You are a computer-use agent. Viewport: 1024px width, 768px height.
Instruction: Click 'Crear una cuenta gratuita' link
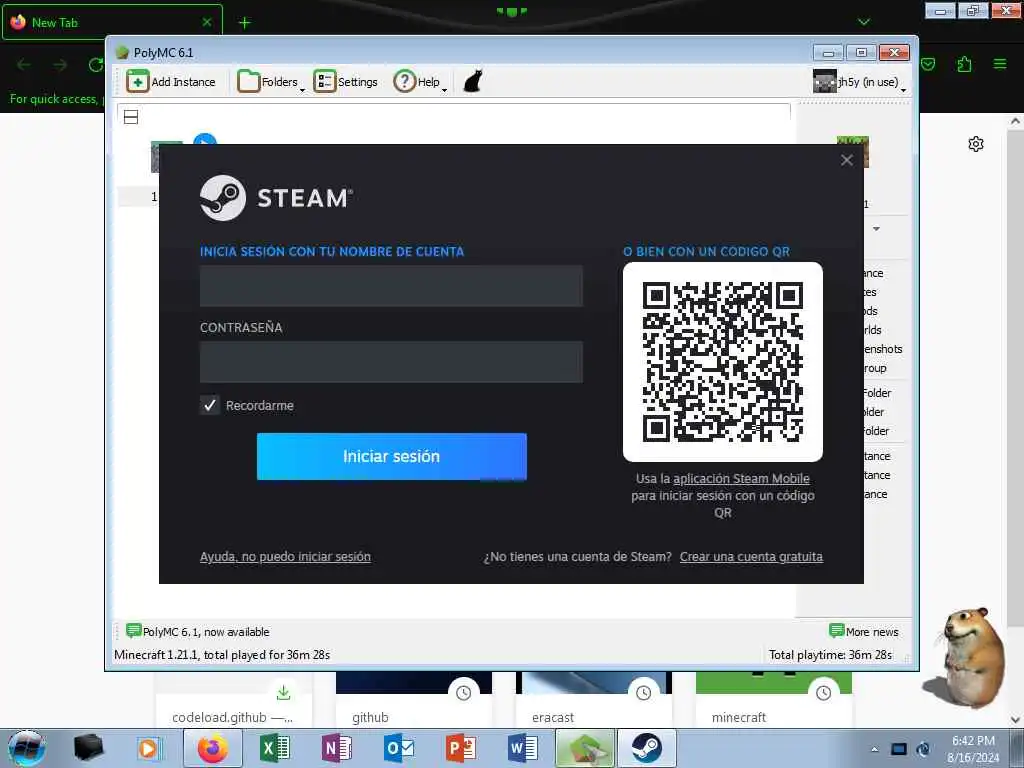point(751,557)
